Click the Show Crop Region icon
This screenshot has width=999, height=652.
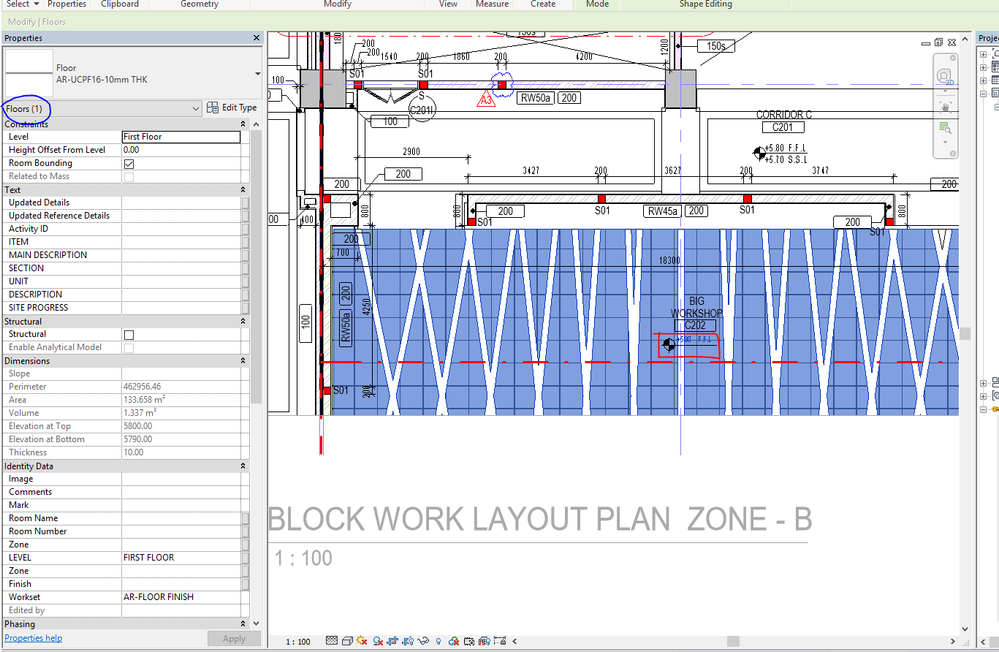408,641
